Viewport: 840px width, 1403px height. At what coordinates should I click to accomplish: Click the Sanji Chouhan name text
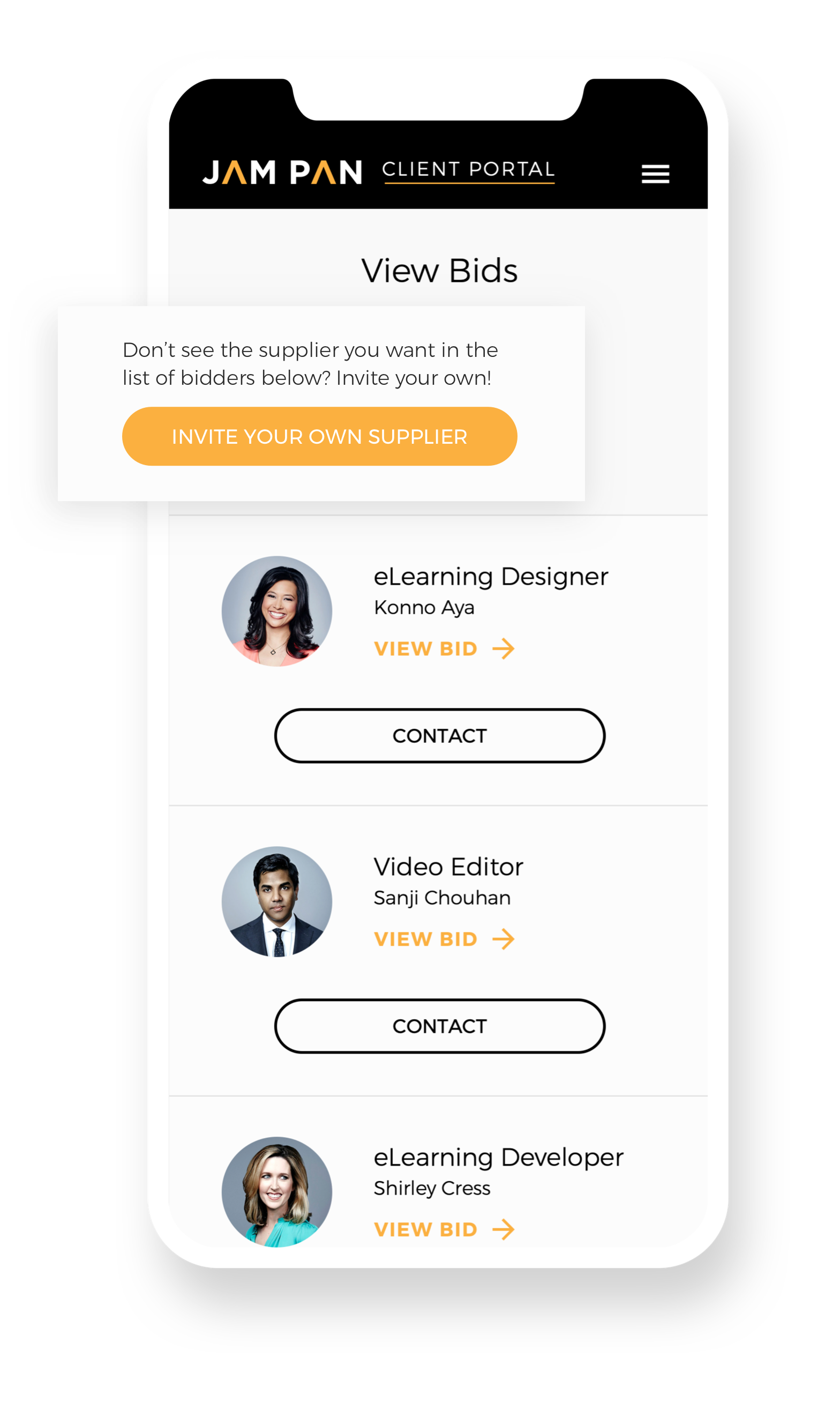pyautogui.click(x=442, y=898)
